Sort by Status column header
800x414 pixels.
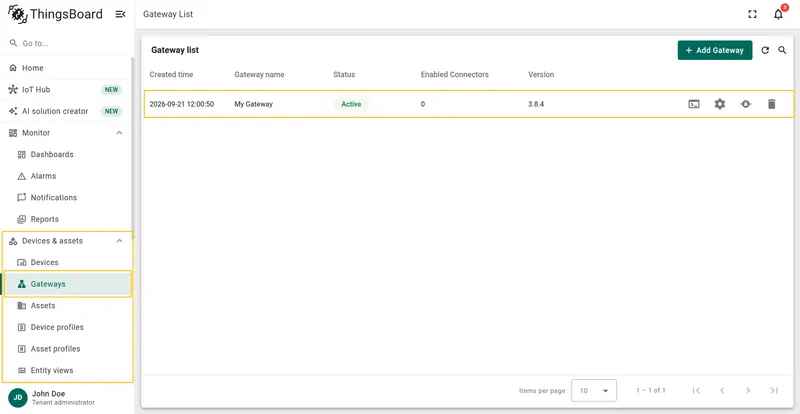click(x=344, y=75)
